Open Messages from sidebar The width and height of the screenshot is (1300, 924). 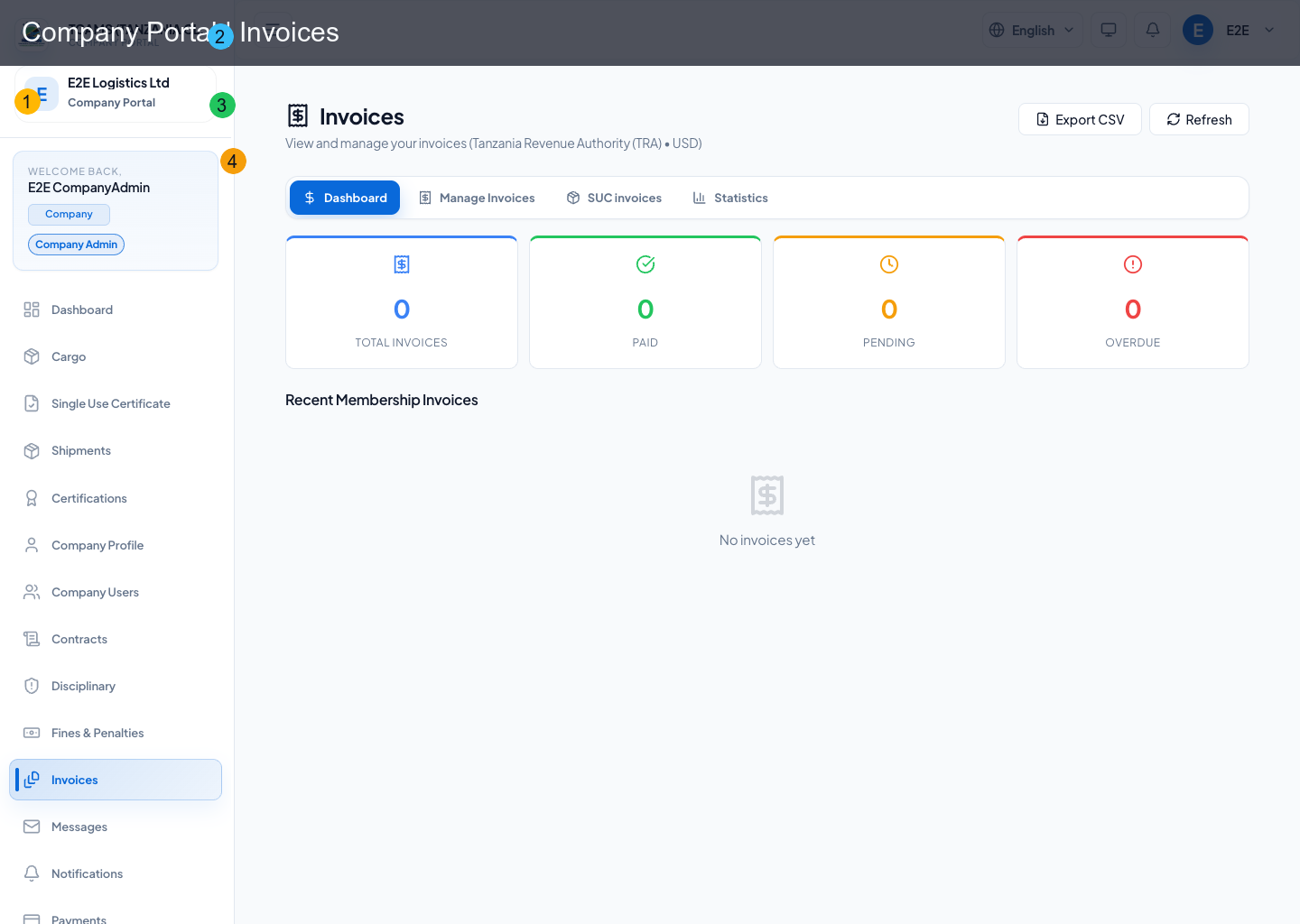click(116, 827)
